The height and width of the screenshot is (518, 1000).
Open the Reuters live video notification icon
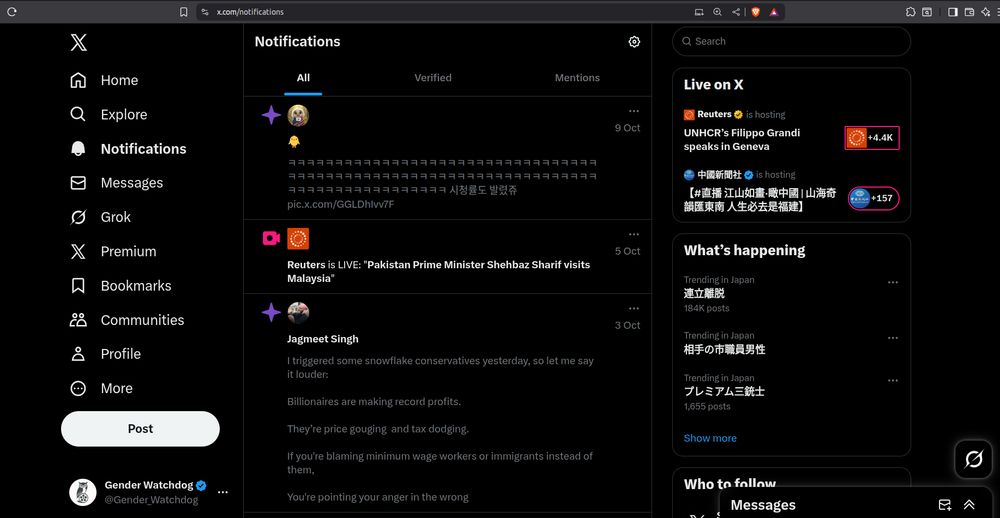[x=271, y=238]
